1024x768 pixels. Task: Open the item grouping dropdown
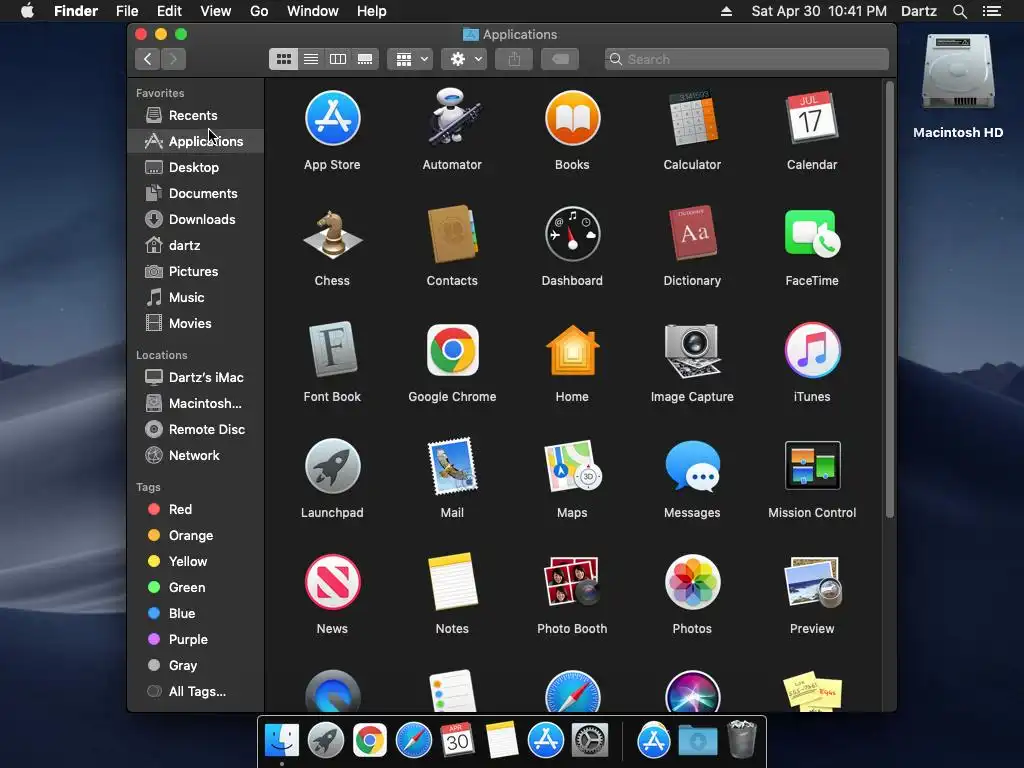pos(410,59)
